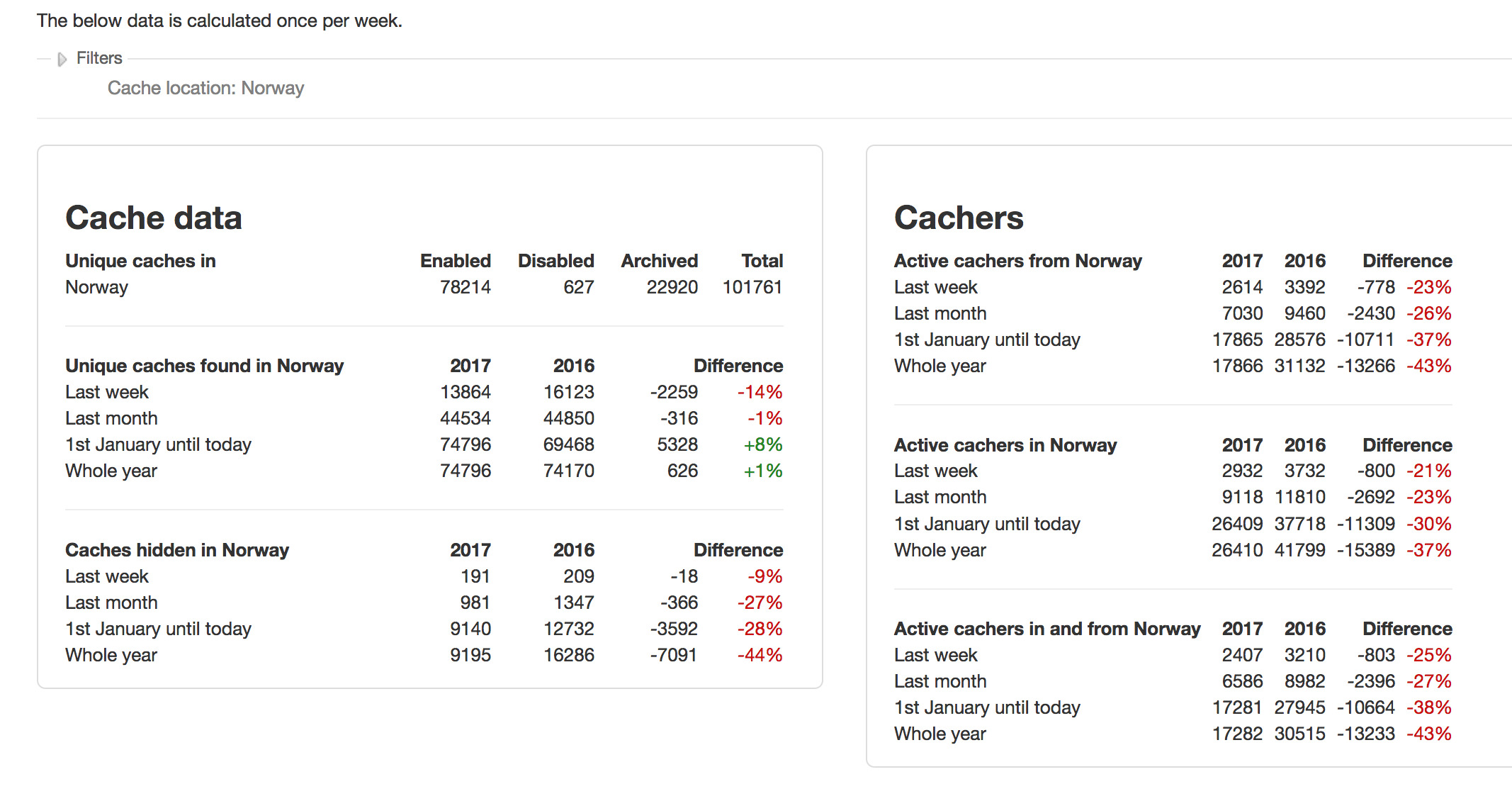Click the -14% last week found difference

760,392
